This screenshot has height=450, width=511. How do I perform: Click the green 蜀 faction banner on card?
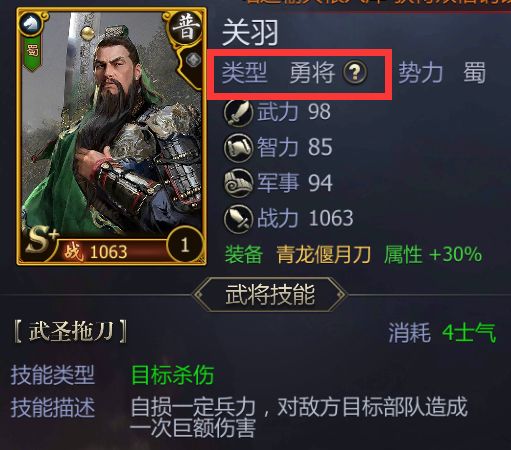32,53
